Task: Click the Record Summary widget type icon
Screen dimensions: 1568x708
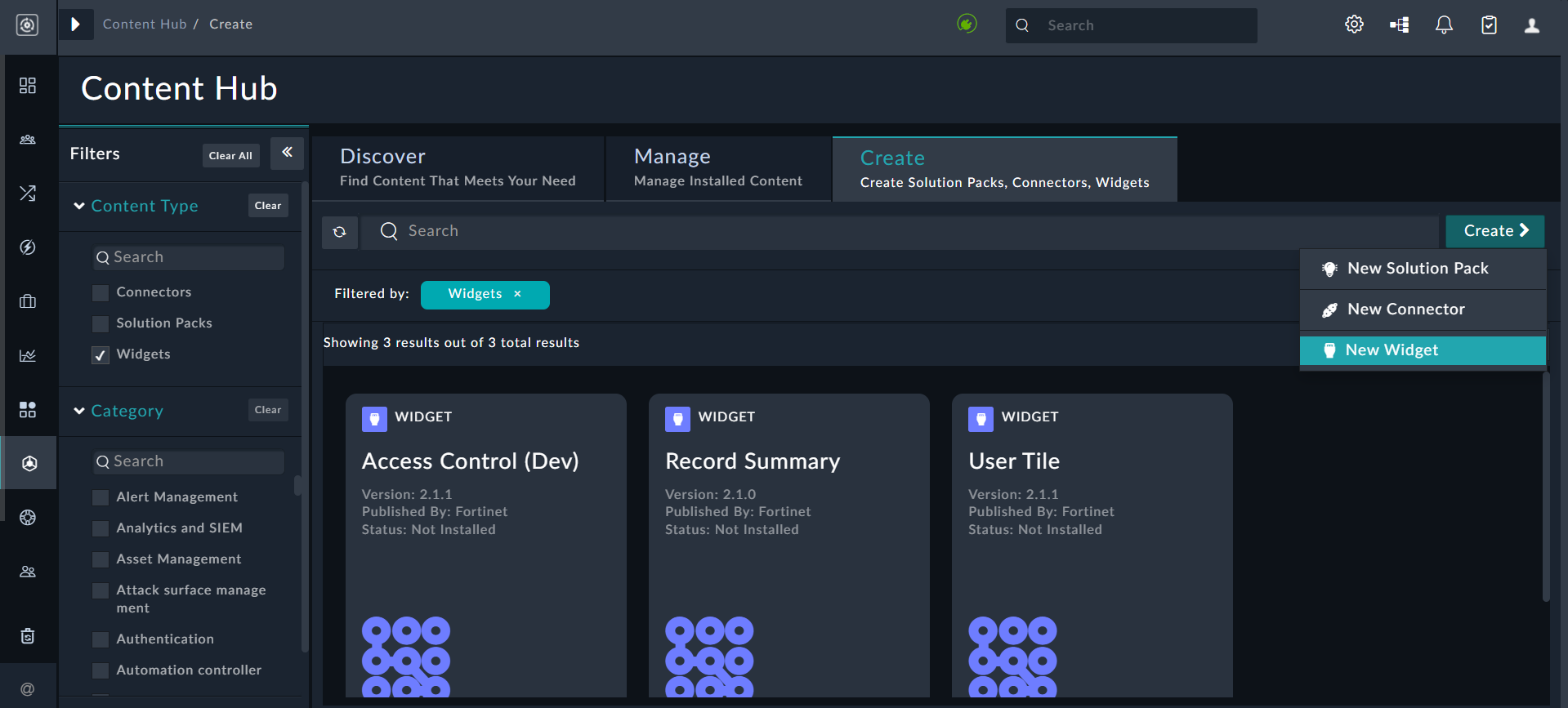Action: (677, 419)
